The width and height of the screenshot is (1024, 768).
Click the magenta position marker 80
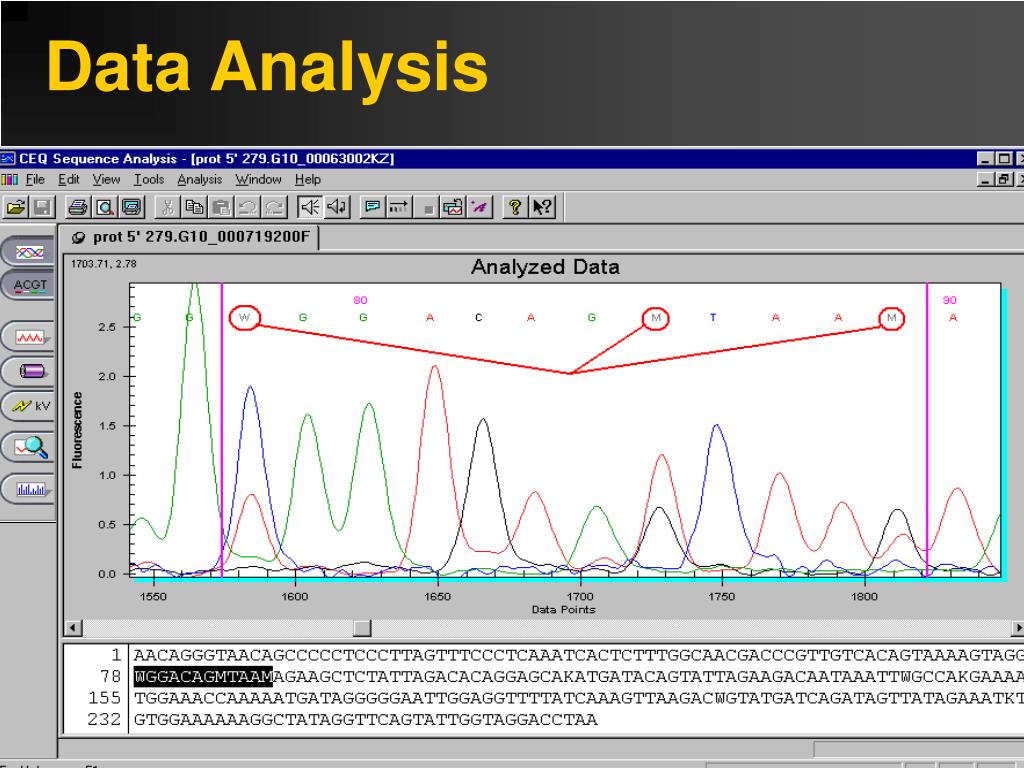(360, 300)
